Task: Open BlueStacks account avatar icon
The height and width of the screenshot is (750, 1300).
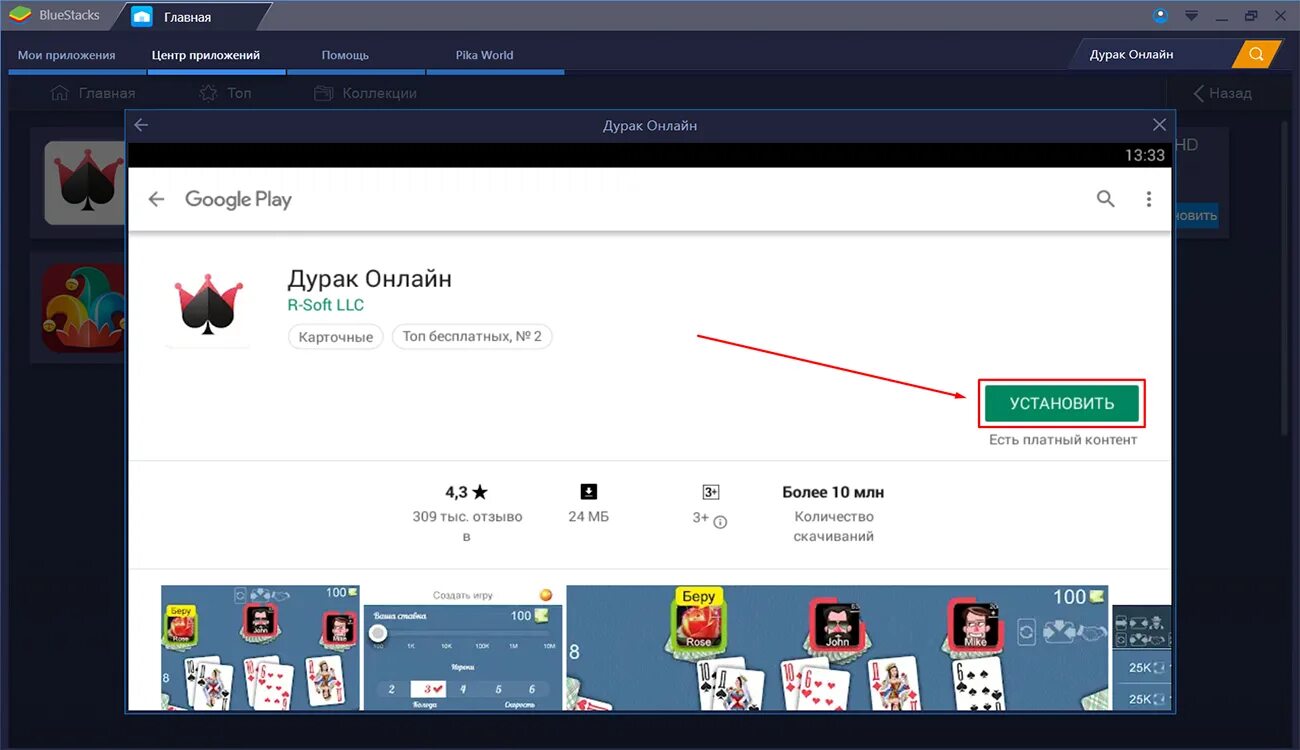Action: coord(1160,16)
